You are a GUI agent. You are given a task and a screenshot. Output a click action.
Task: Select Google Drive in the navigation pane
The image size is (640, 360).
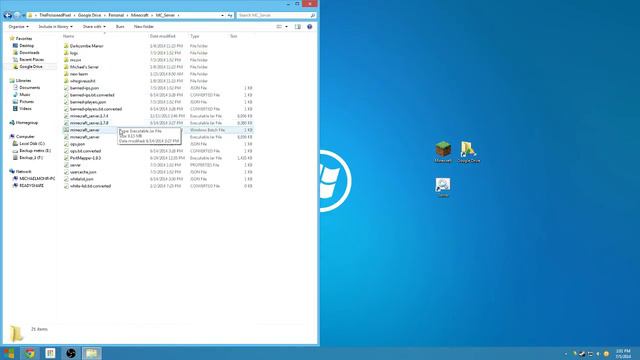click(31, 67)
